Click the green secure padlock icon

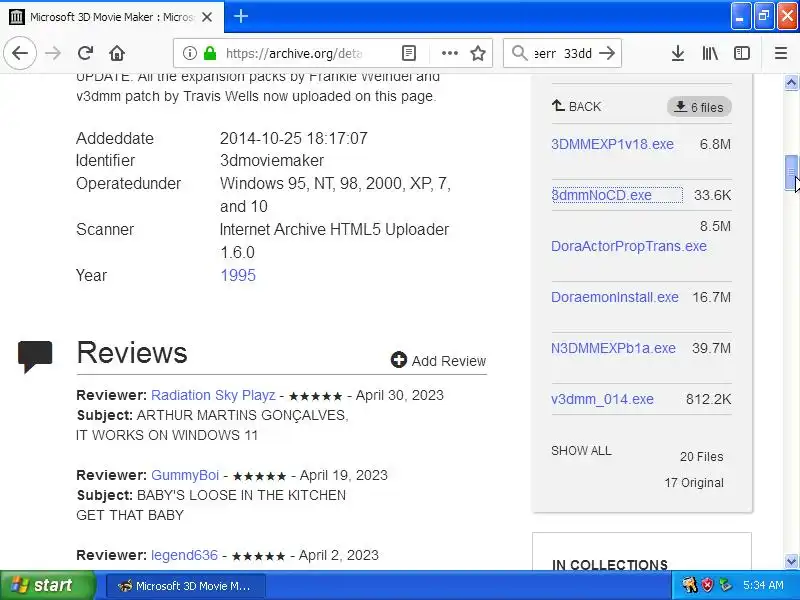[x=210, y=53]
